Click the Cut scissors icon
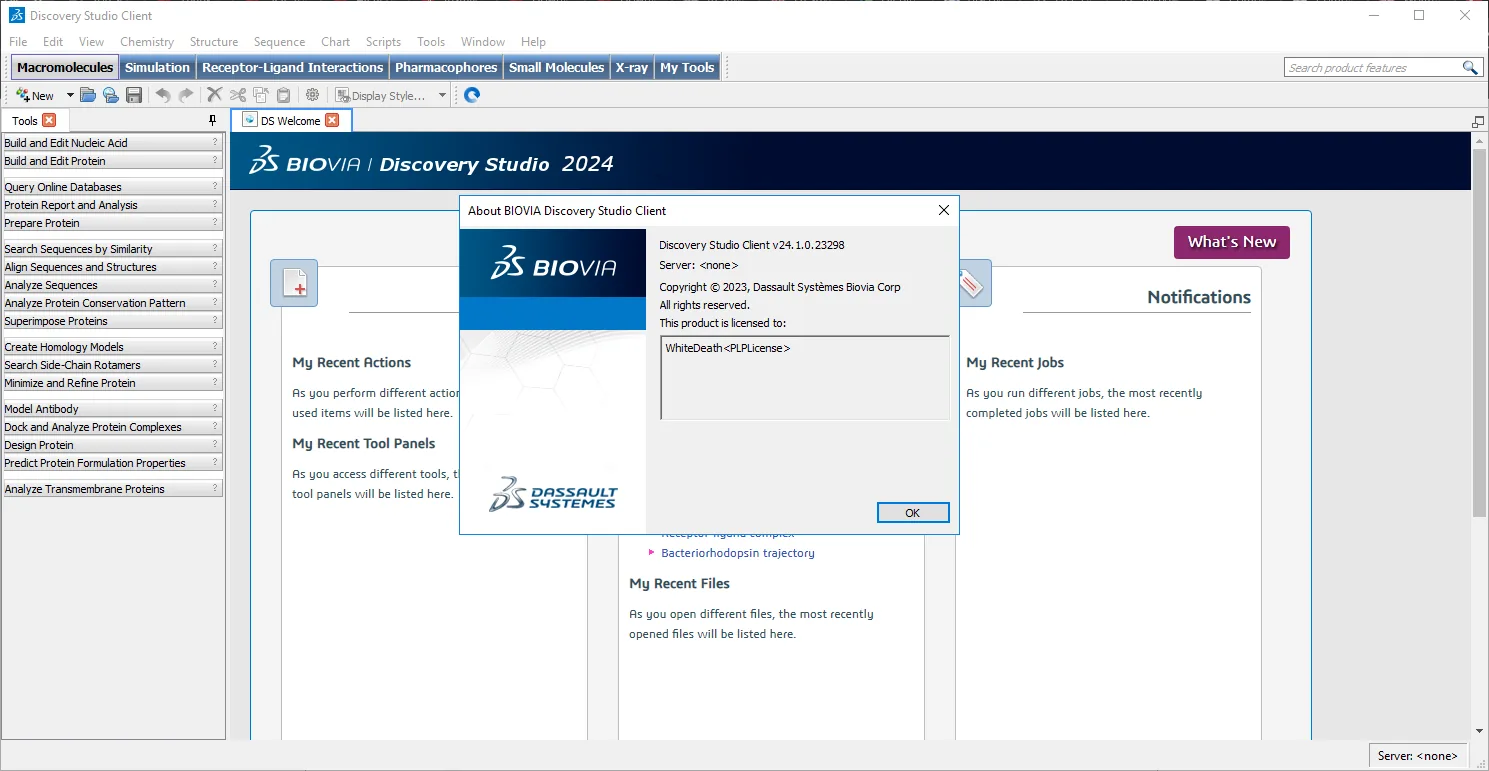This screenshot has height=771, width=1489. tap(238, 95)
